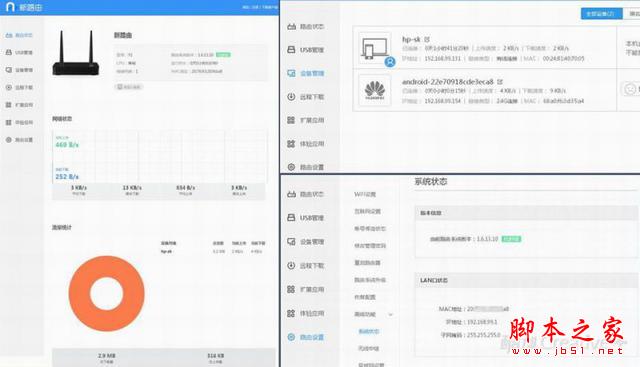Select highlighted 系统状态 submenu entry
Image resolution: width=640 pixels, height=367 pixels.
[x=369, y=331]
